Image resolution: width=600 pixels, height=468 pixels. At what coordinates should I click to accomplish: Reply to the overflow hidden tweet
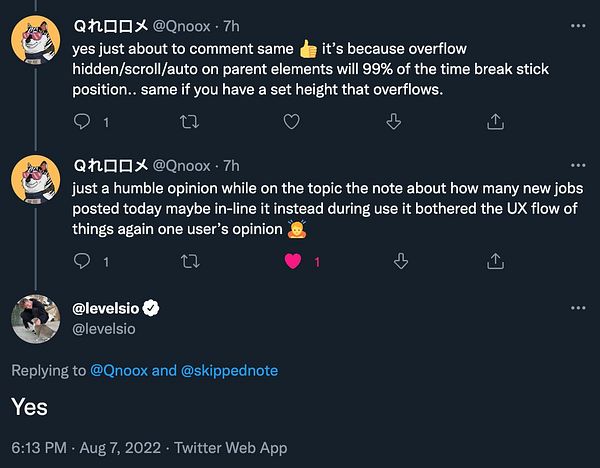tap(84, 122)
